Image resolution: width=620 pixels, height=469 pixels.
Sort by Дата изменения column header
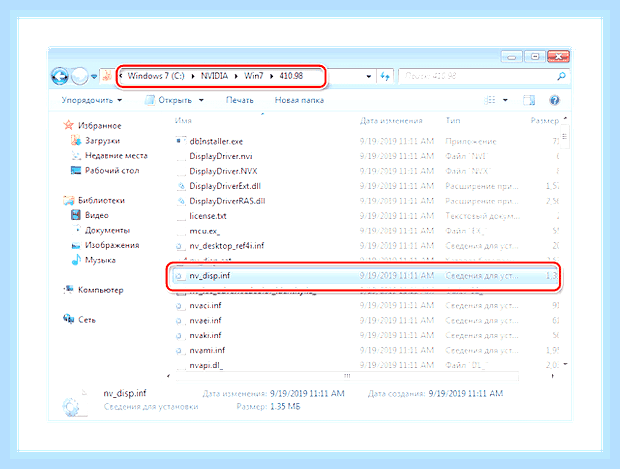coord(391,121)
